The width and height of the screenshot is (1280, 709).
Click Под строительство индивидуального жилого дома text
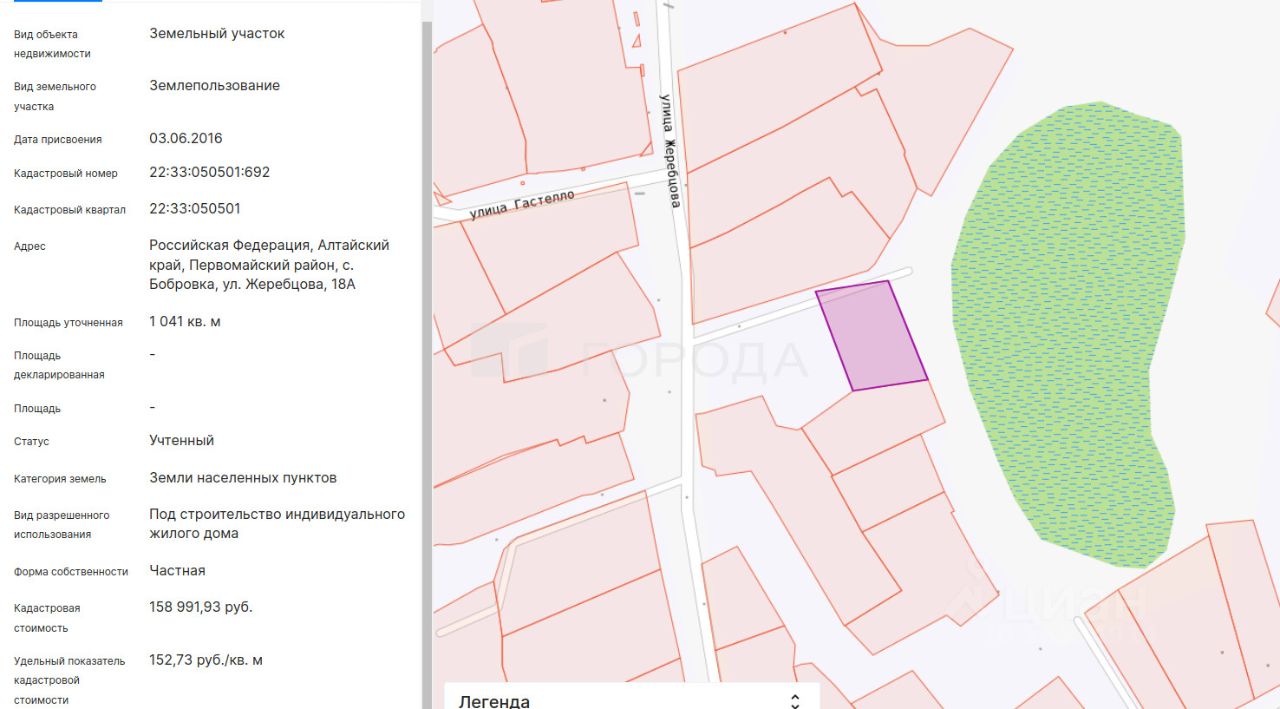click(x=277, y=523)
